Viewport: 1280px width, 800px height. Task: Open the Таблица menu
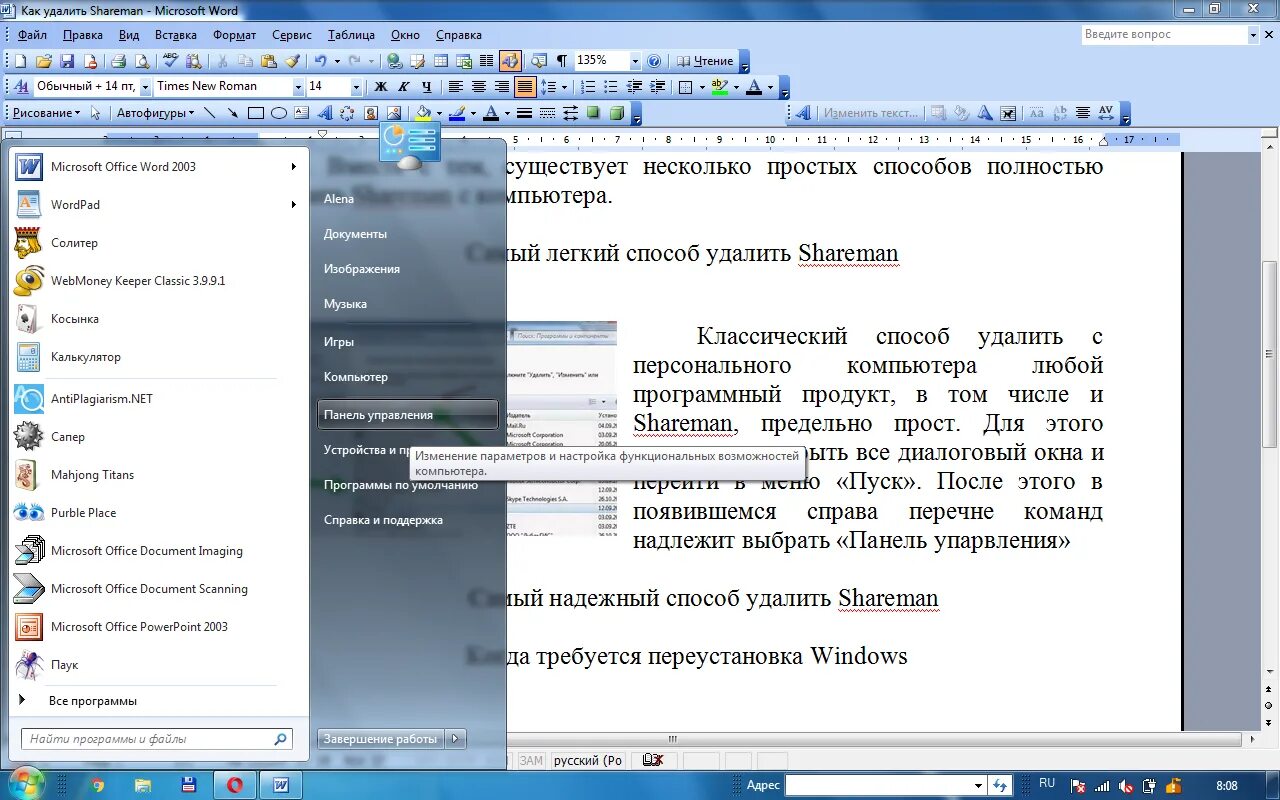click(351, 35)
